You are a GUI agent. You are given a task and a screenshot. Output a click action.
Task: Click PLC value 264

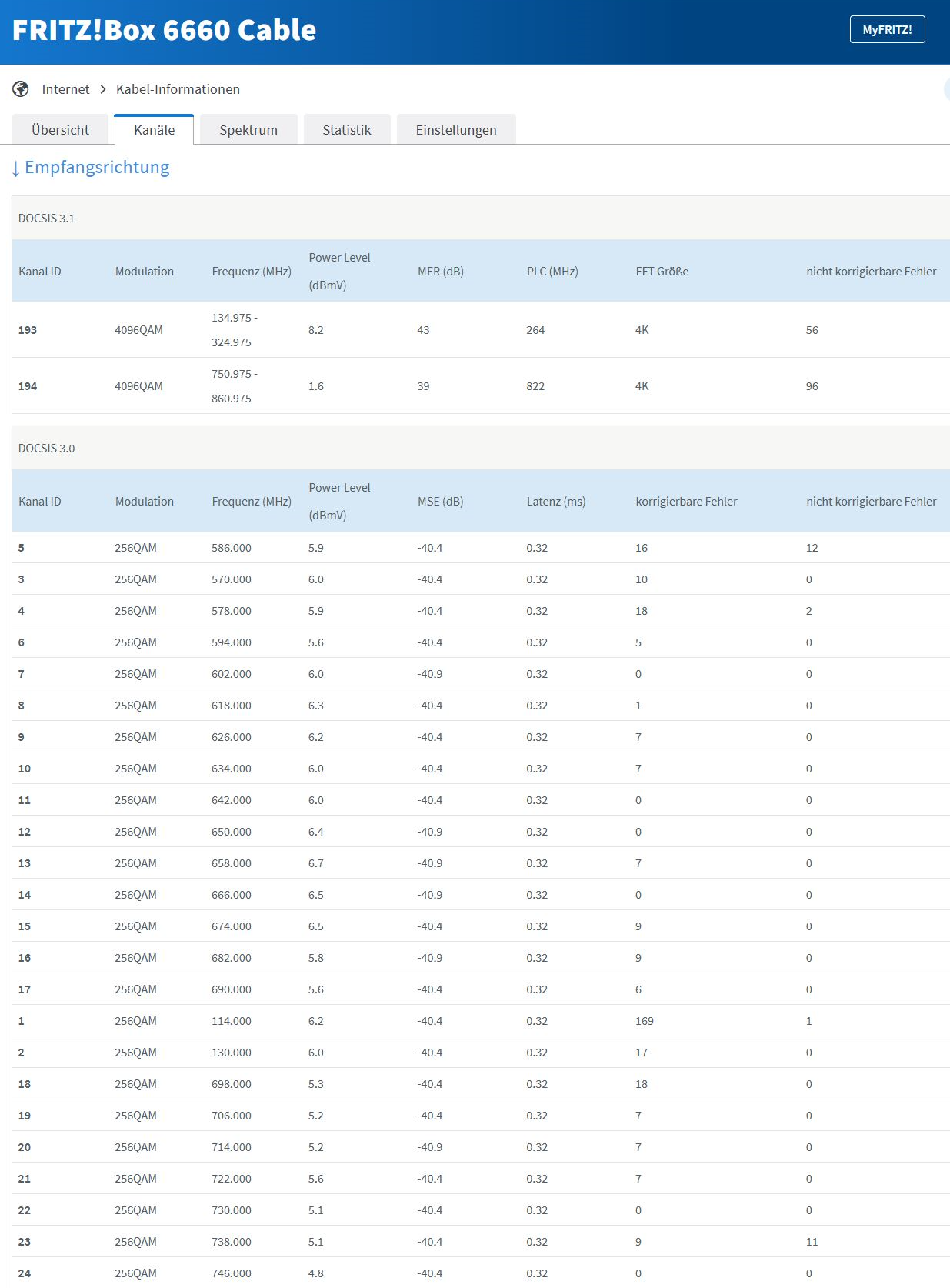click(x=535, y=330)
